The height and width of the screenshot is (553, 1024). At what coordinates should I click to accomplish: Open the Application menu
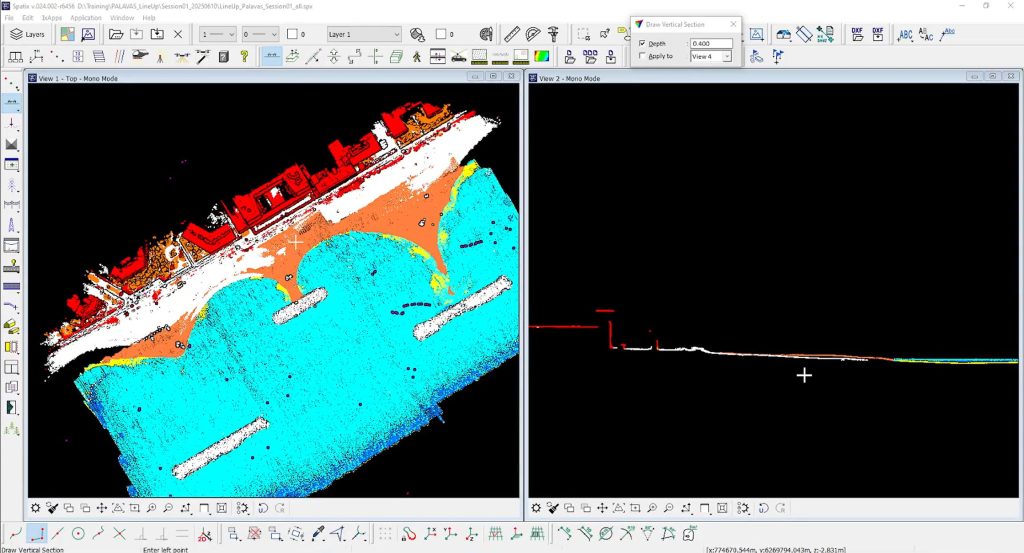point(86,18)
